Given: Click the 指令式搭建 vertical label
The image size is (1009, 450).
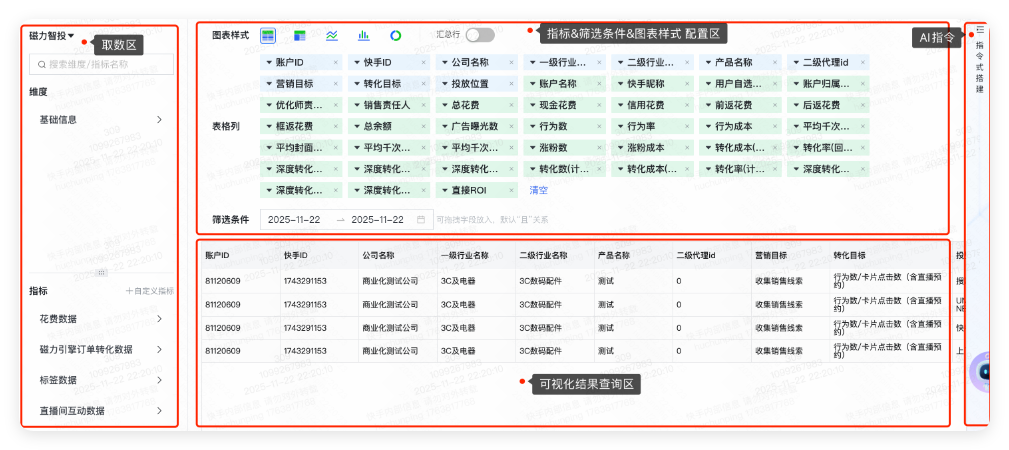Looking at the screenshot, I should tap(980, 67).
